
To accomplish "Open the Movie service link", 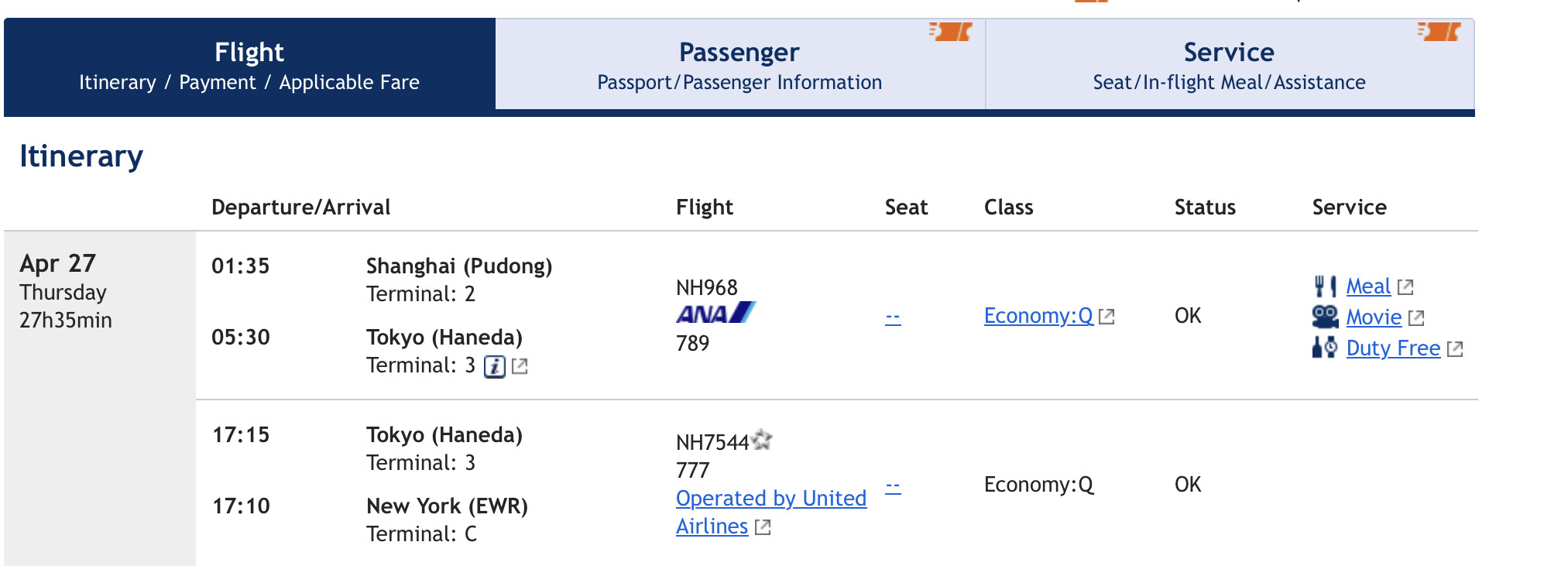I will pyautogui.click(x=1374, y=317).
